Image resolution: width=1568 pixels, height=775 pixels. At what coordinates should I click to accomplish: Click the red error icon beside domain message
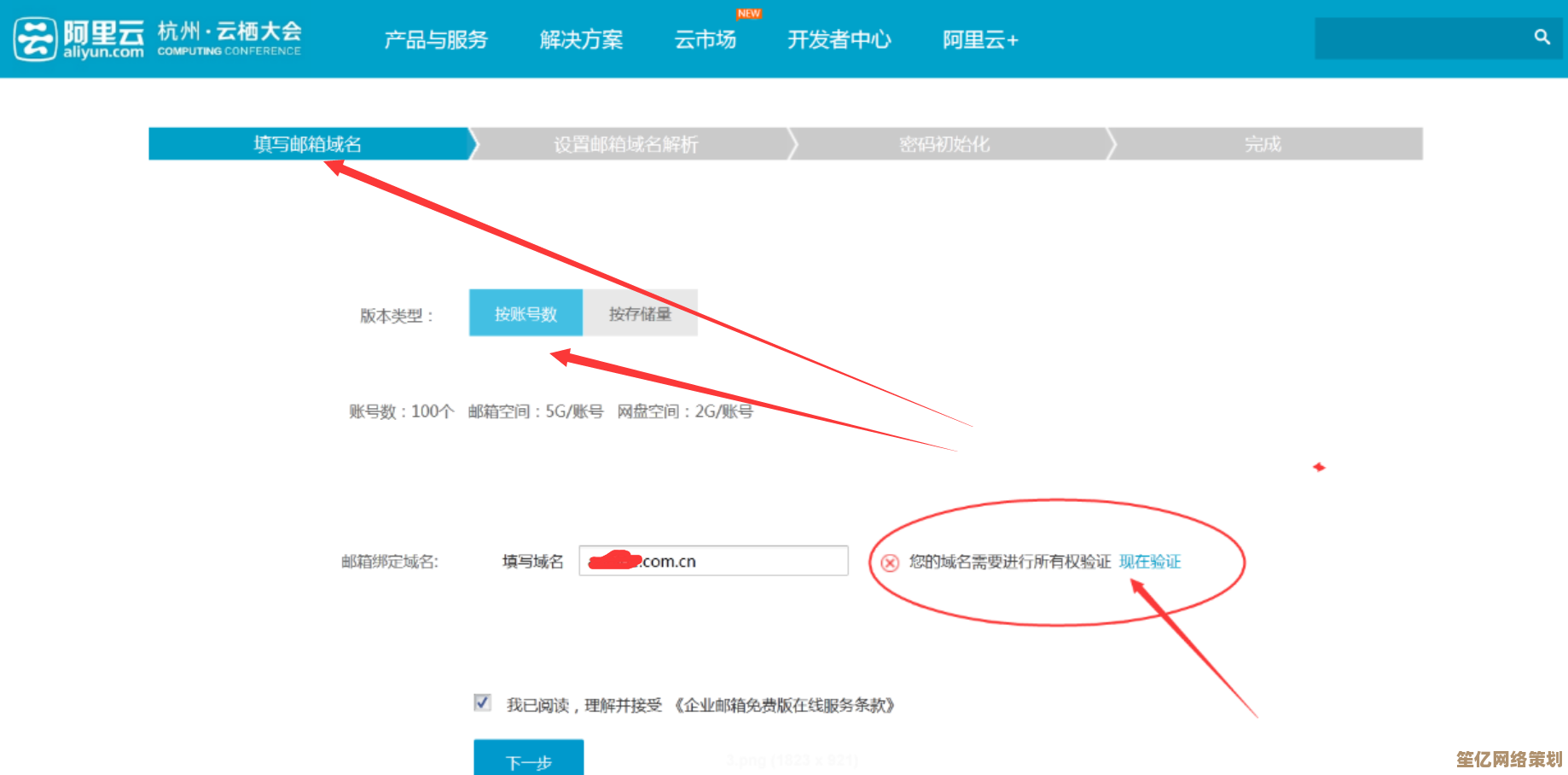tap(890, 562)
